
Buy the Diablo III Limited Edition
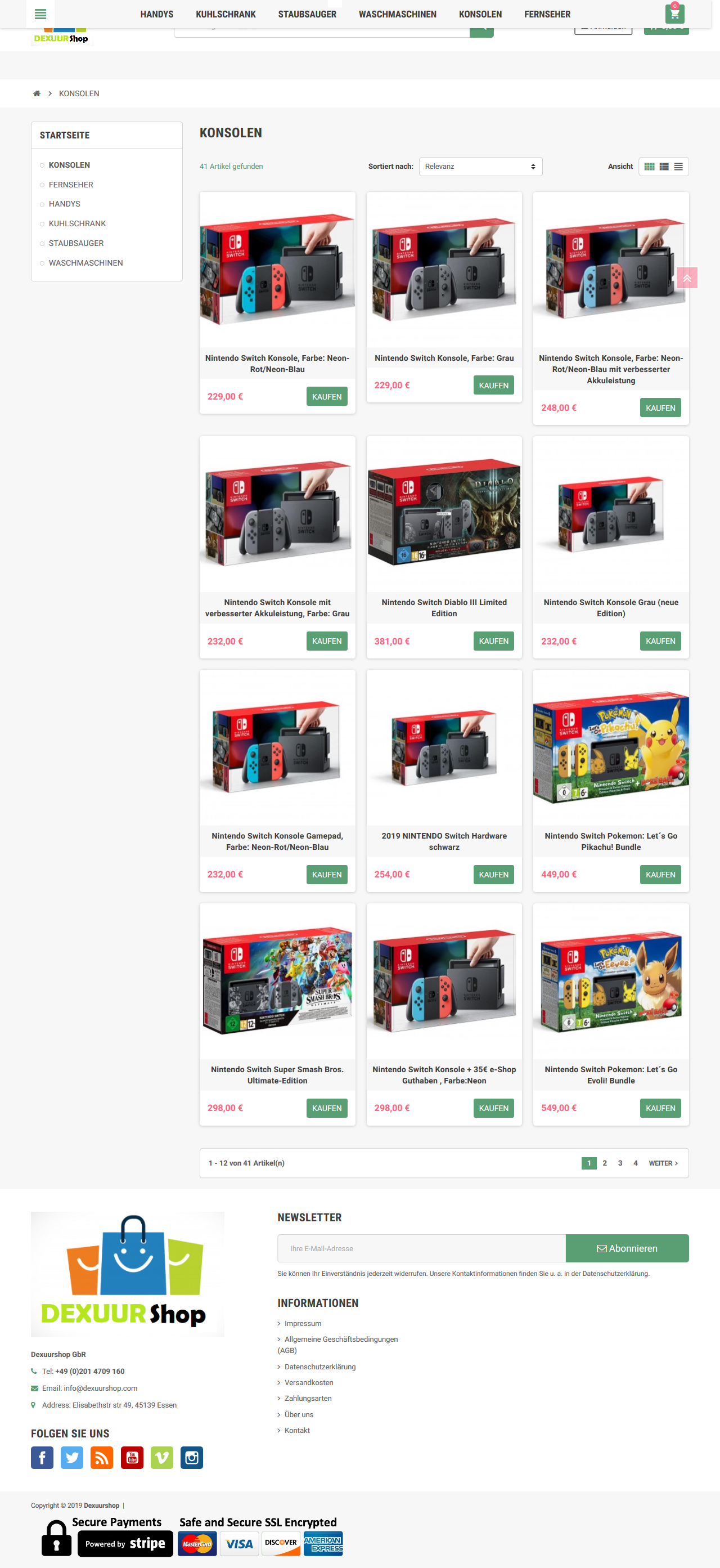493,641
